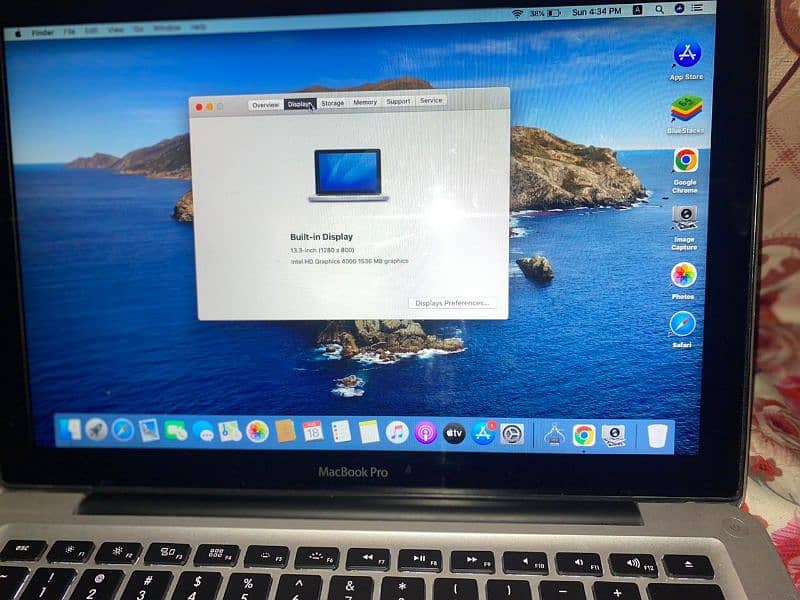The image size is (800, 600).
Task: Open System Preferences in the Dock
Action: pos(512,434)
